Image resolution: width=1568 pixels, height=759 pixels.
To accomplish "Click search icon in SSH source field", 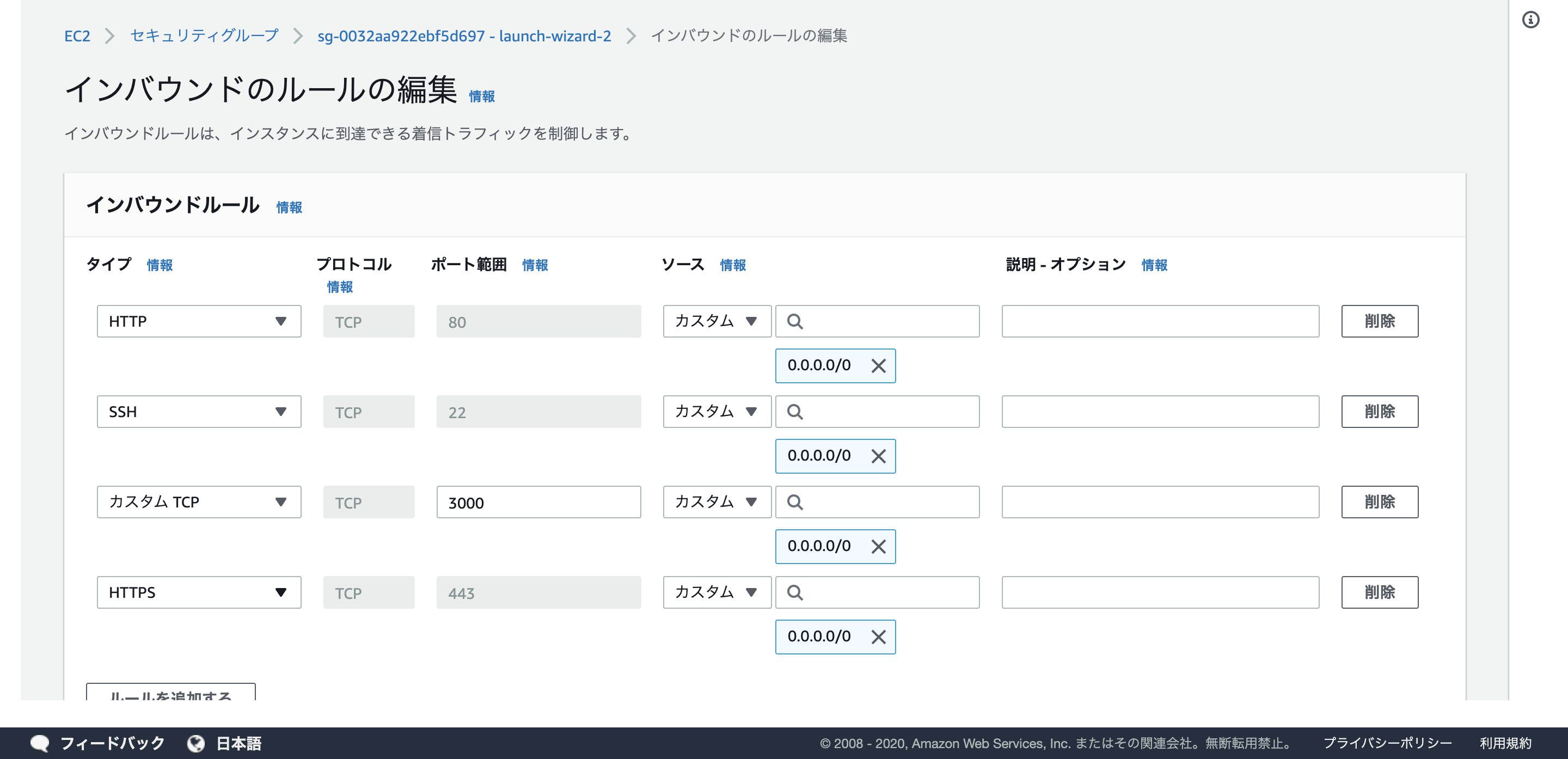I will coord(794,412).
